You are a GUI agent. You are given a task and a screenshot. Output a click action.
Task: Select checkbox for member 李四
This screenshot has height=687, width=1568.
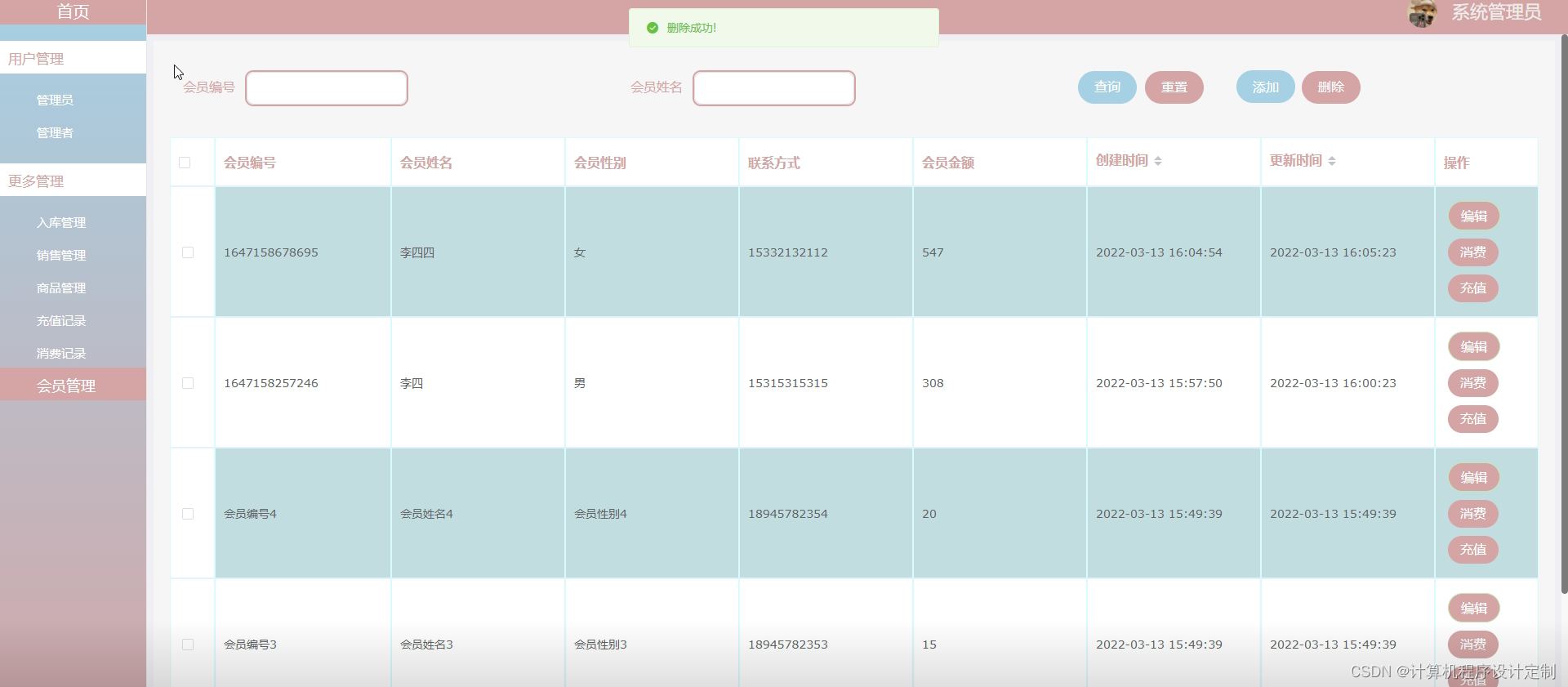coord(188,383)
